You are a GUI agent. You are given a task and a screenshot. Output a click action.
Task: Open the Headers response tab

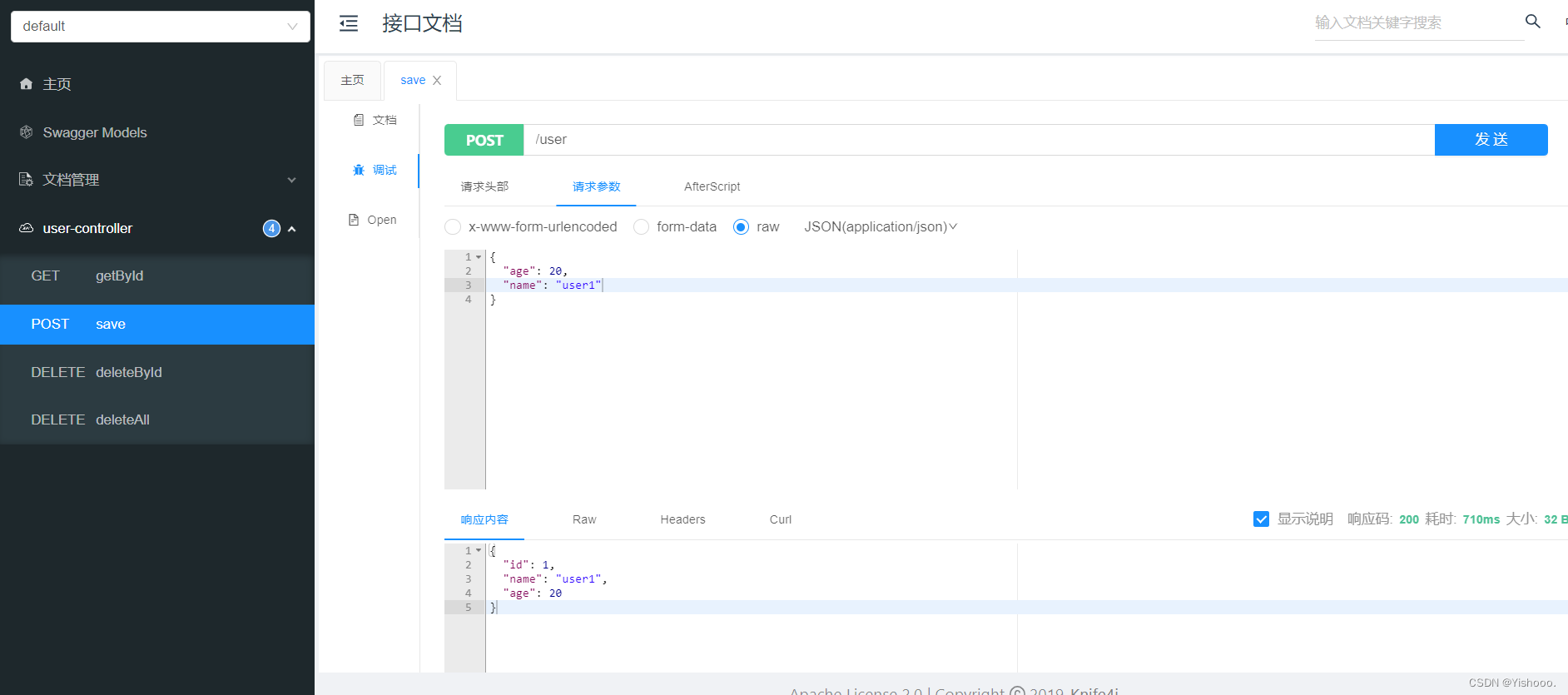tap(682, 519)
